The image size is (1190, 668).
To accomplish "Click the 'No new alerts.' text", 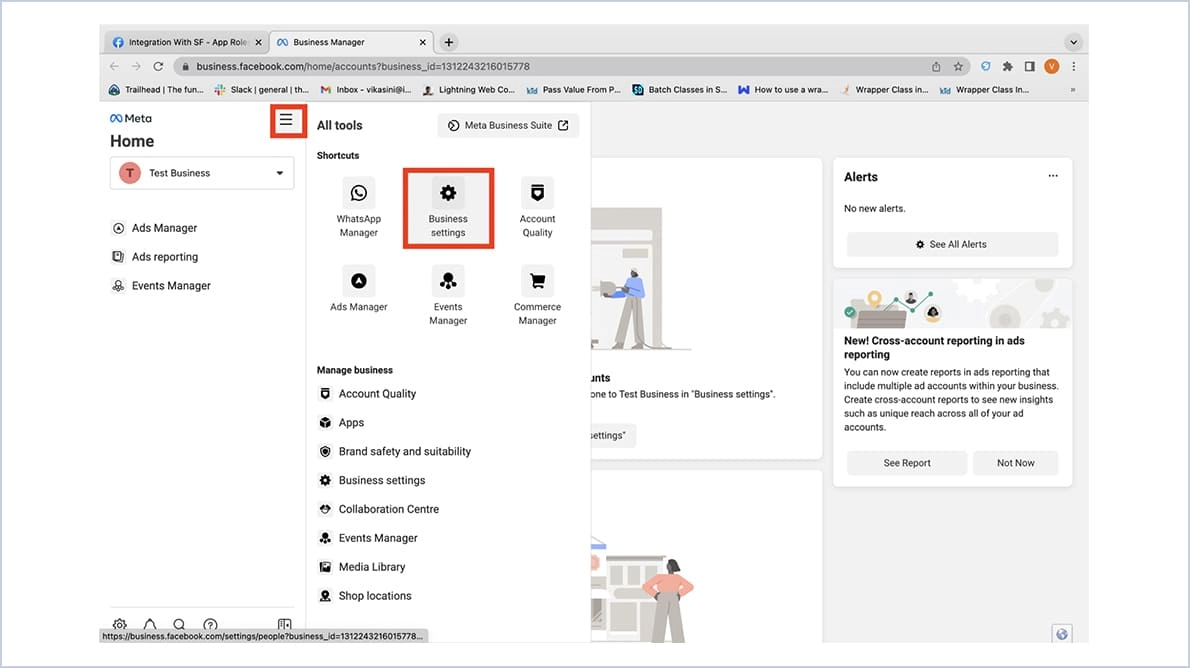I will pos(874,209).
